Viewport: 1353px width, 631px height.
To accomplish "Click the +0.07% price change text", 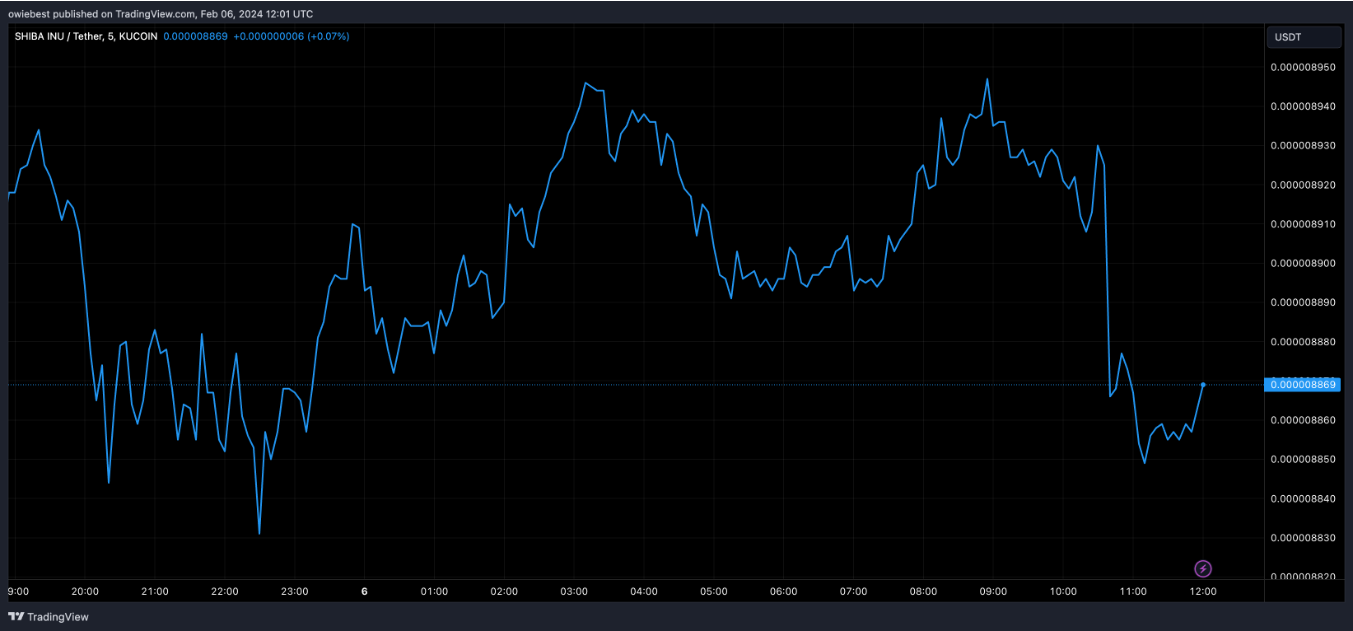I will tap(328, 36).
